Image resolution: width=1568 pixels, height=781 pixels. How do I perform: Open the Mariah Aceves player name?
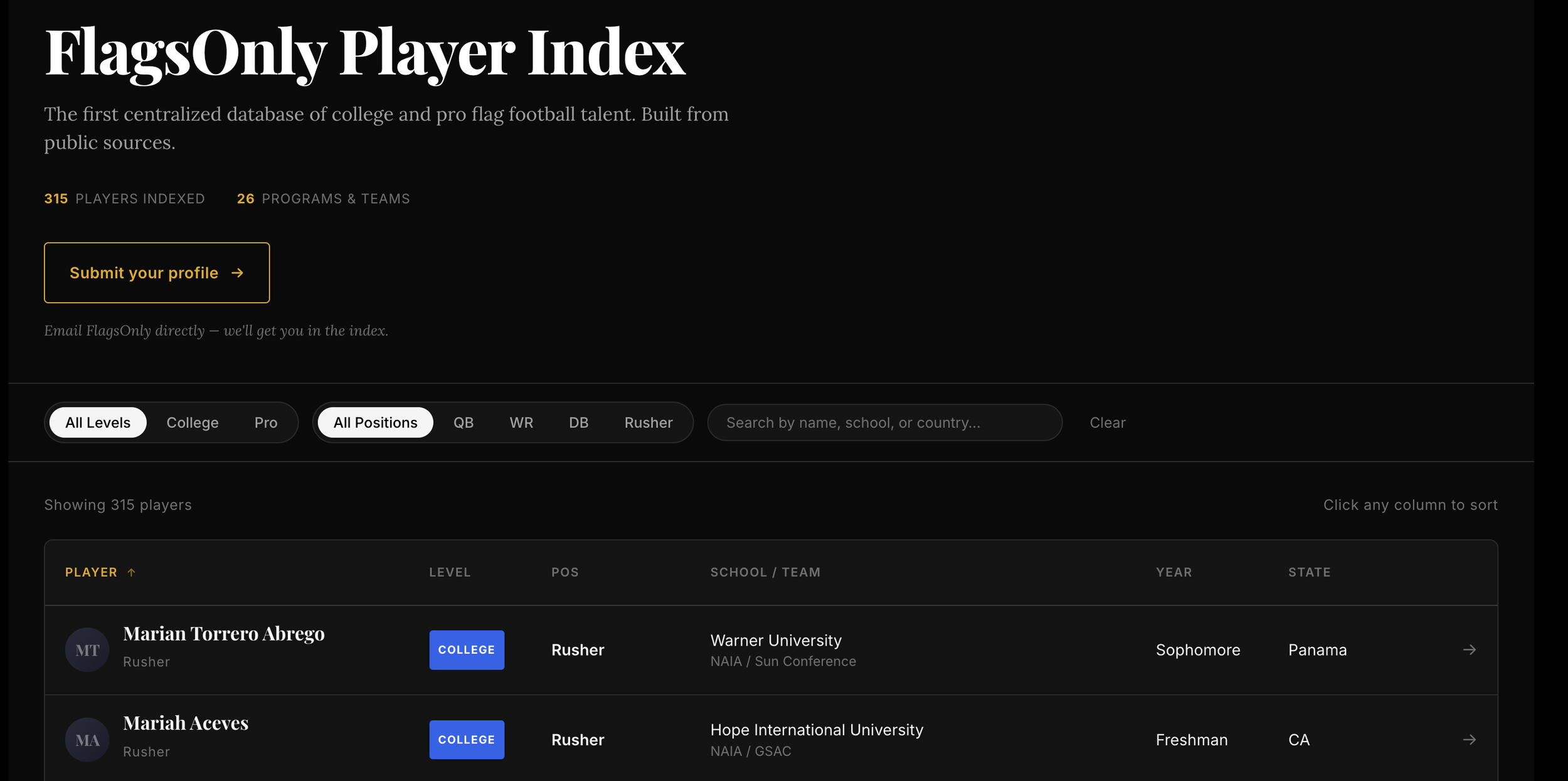[186, 723]
